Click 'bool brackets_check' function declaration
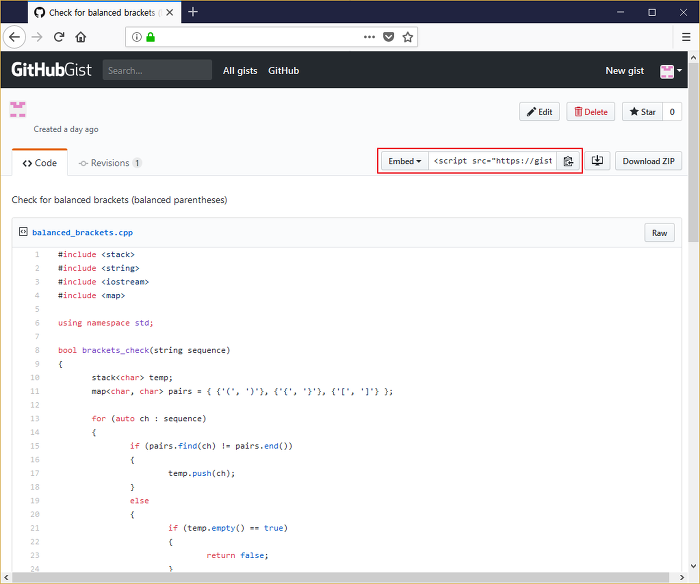 coord(144,350)
